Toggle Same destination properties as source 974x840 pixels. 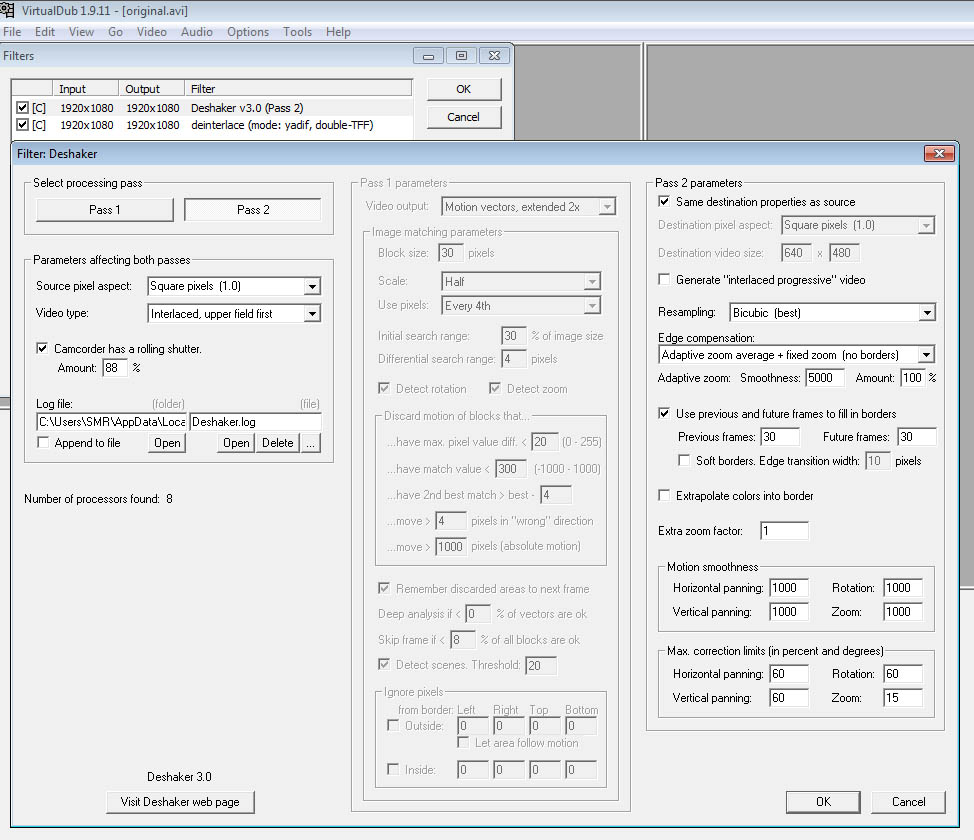coord(664,201)
